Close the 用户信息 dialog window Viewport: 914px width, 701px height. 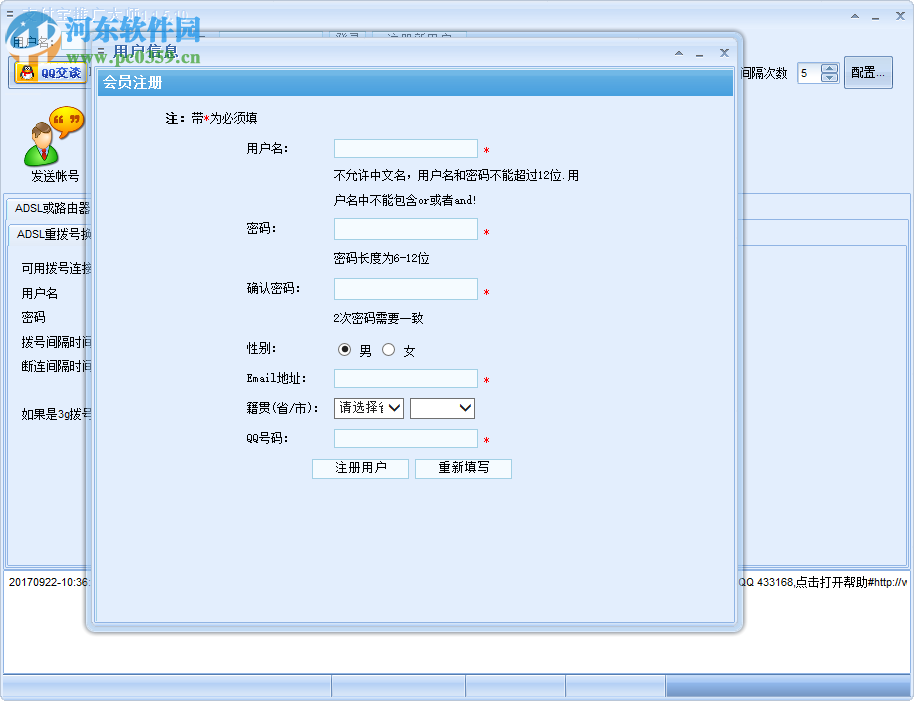coord(724,53)
